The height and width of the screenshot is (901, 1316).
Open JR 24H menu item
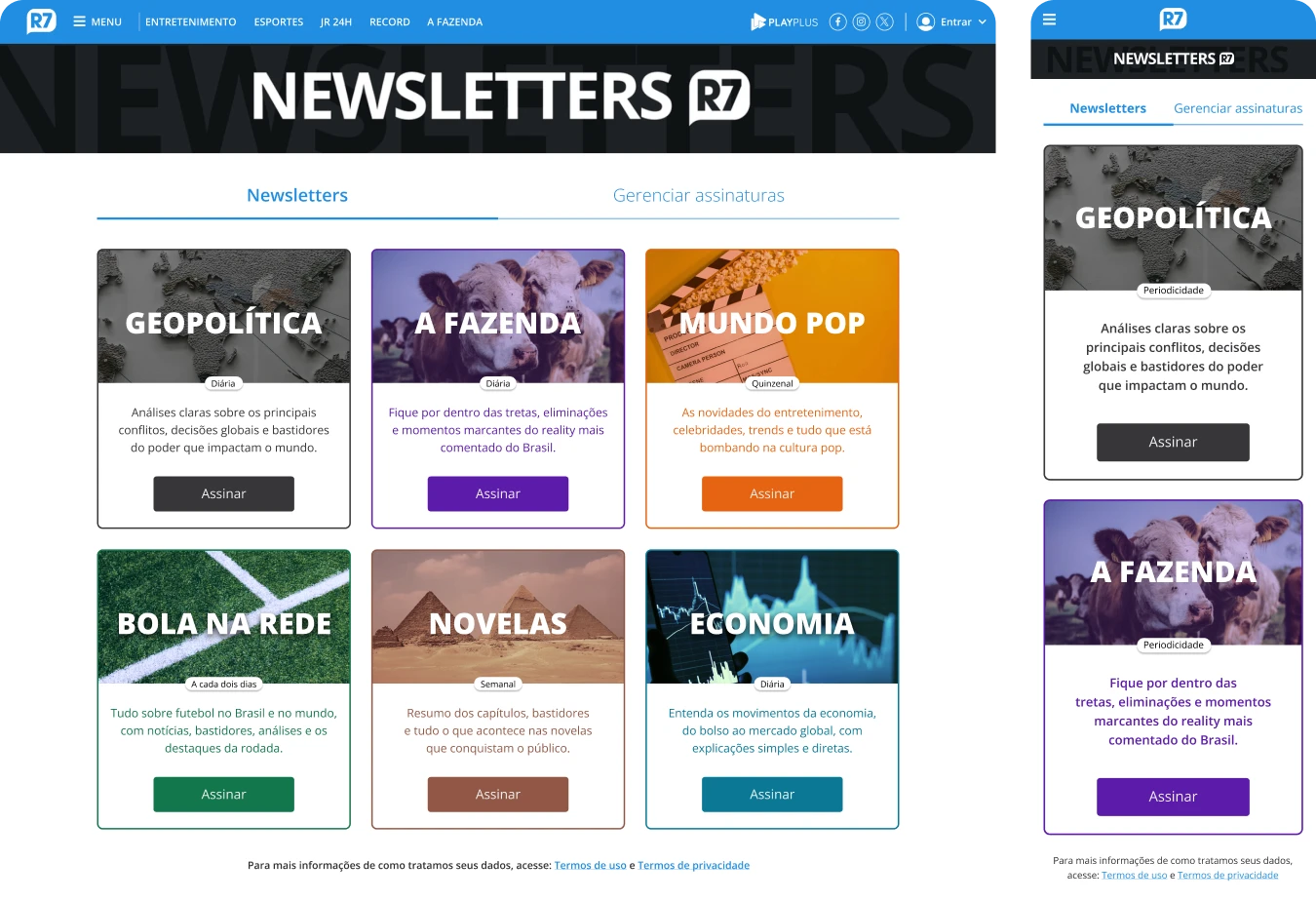click(335, 21)
